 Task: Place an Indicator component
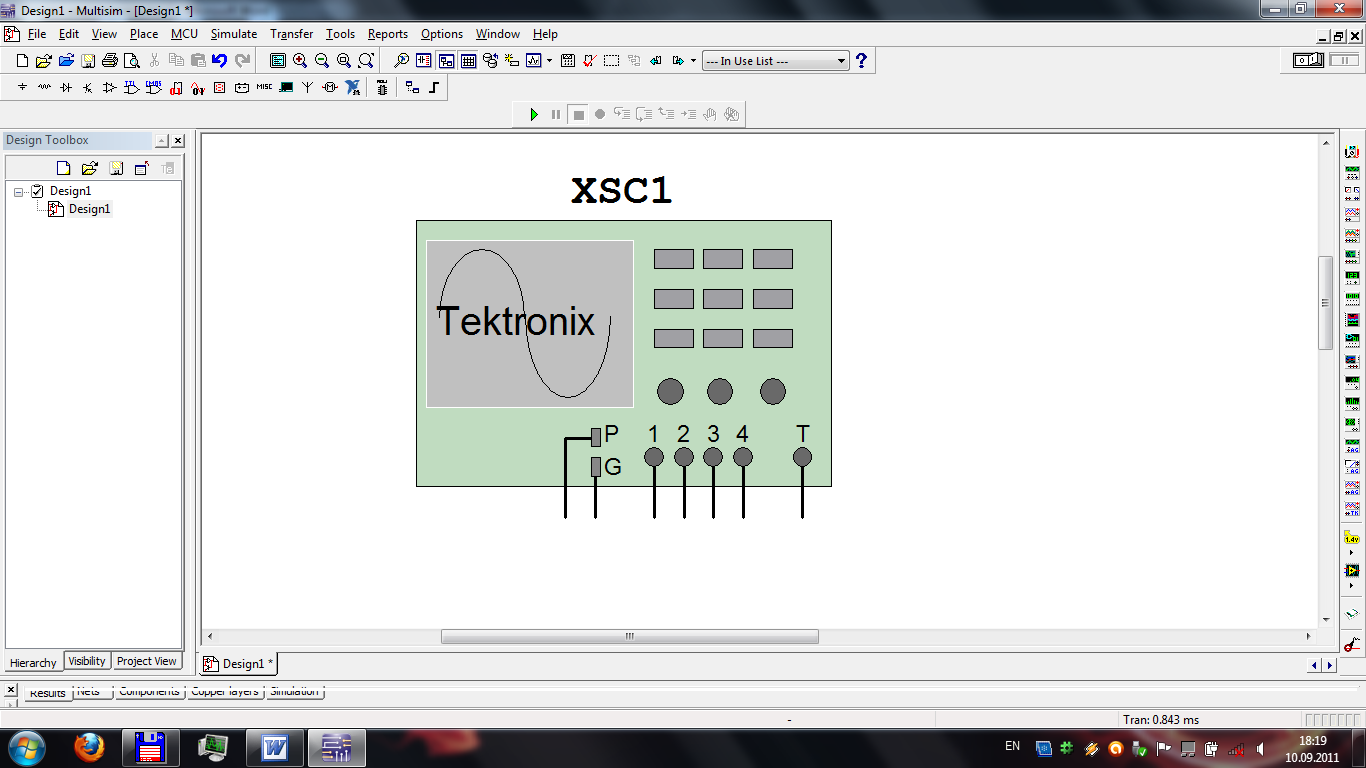pos(219,88)
